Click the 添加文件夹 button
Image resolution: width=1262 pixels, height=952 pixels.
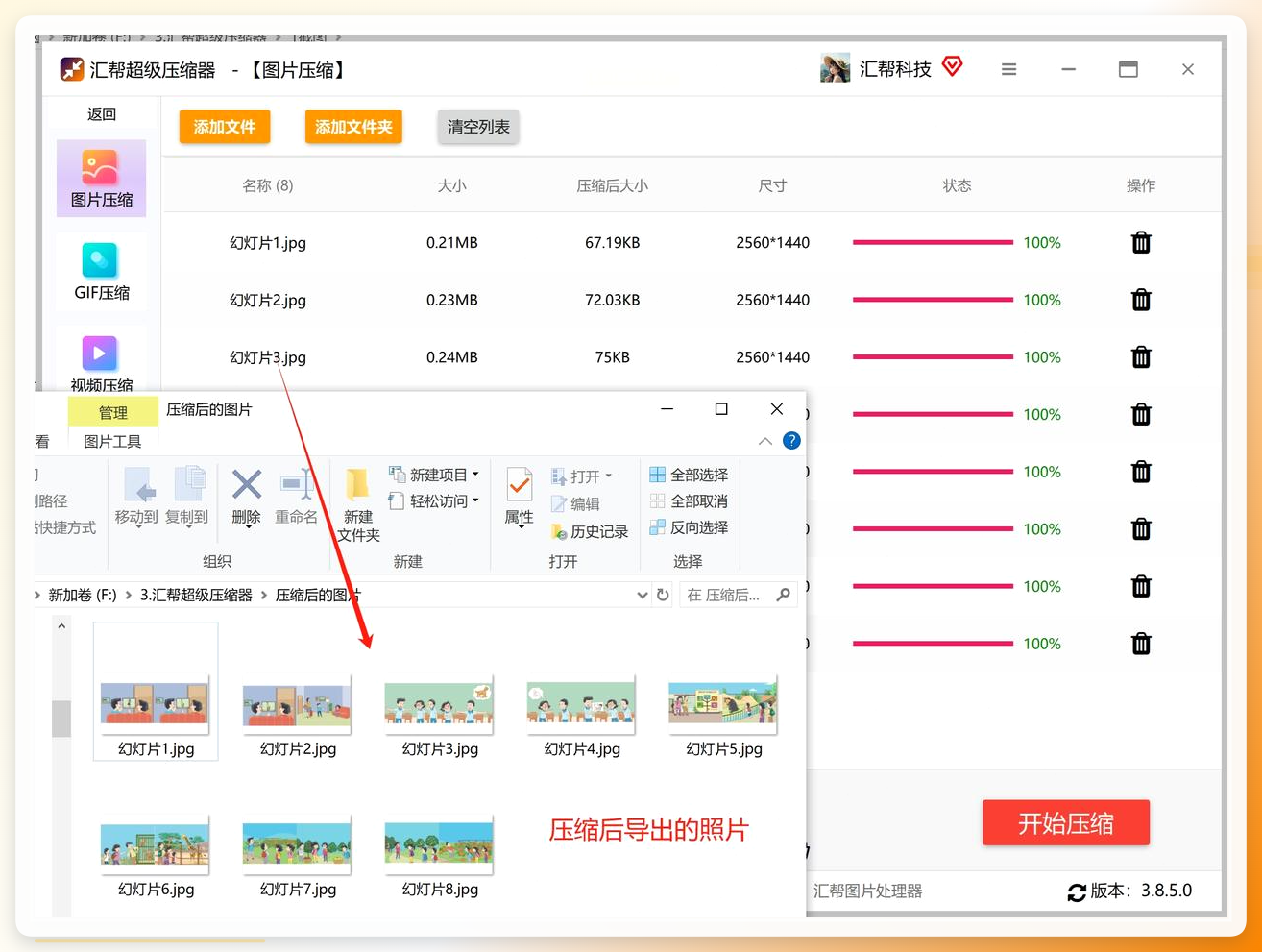[353, 127]
